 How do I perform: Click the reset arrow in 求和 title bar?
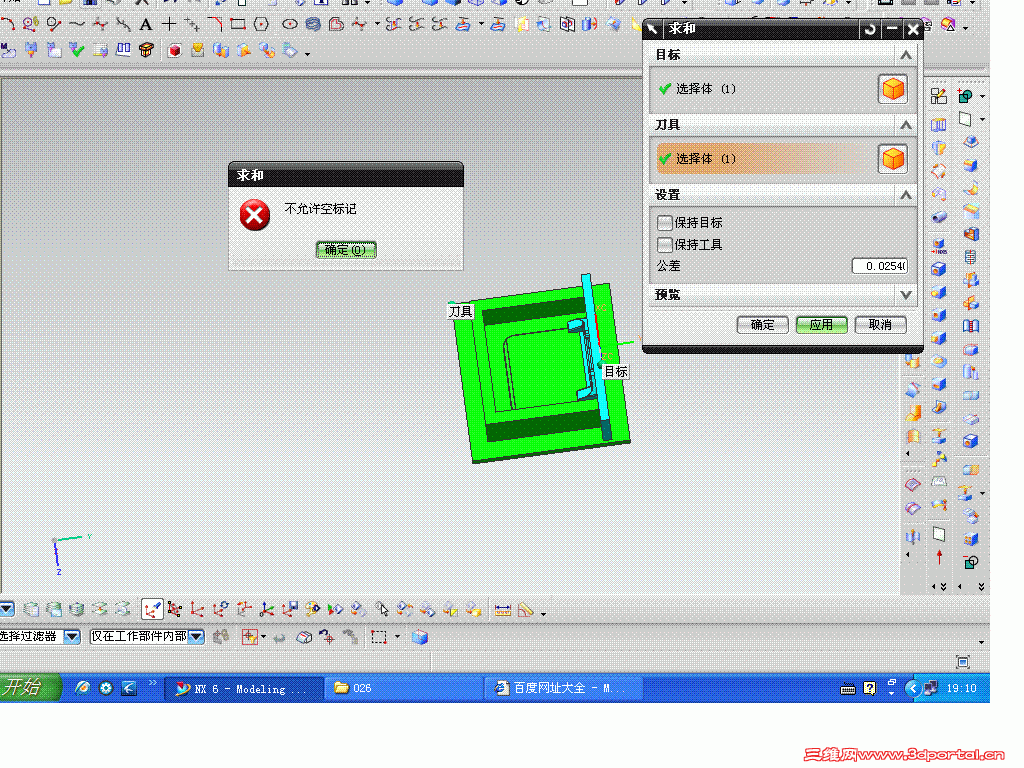pyautogui.click(x=869, y=29)
